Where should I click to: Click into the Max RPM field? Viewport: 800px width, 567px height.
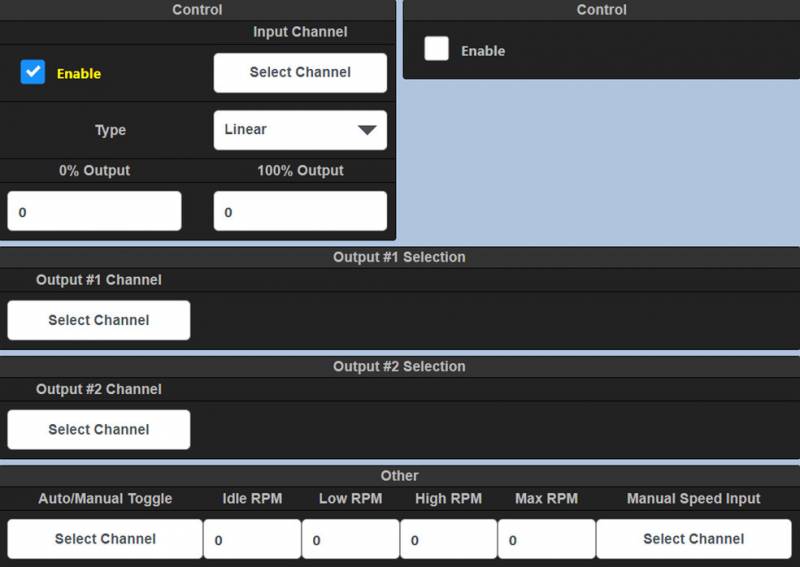546,540
